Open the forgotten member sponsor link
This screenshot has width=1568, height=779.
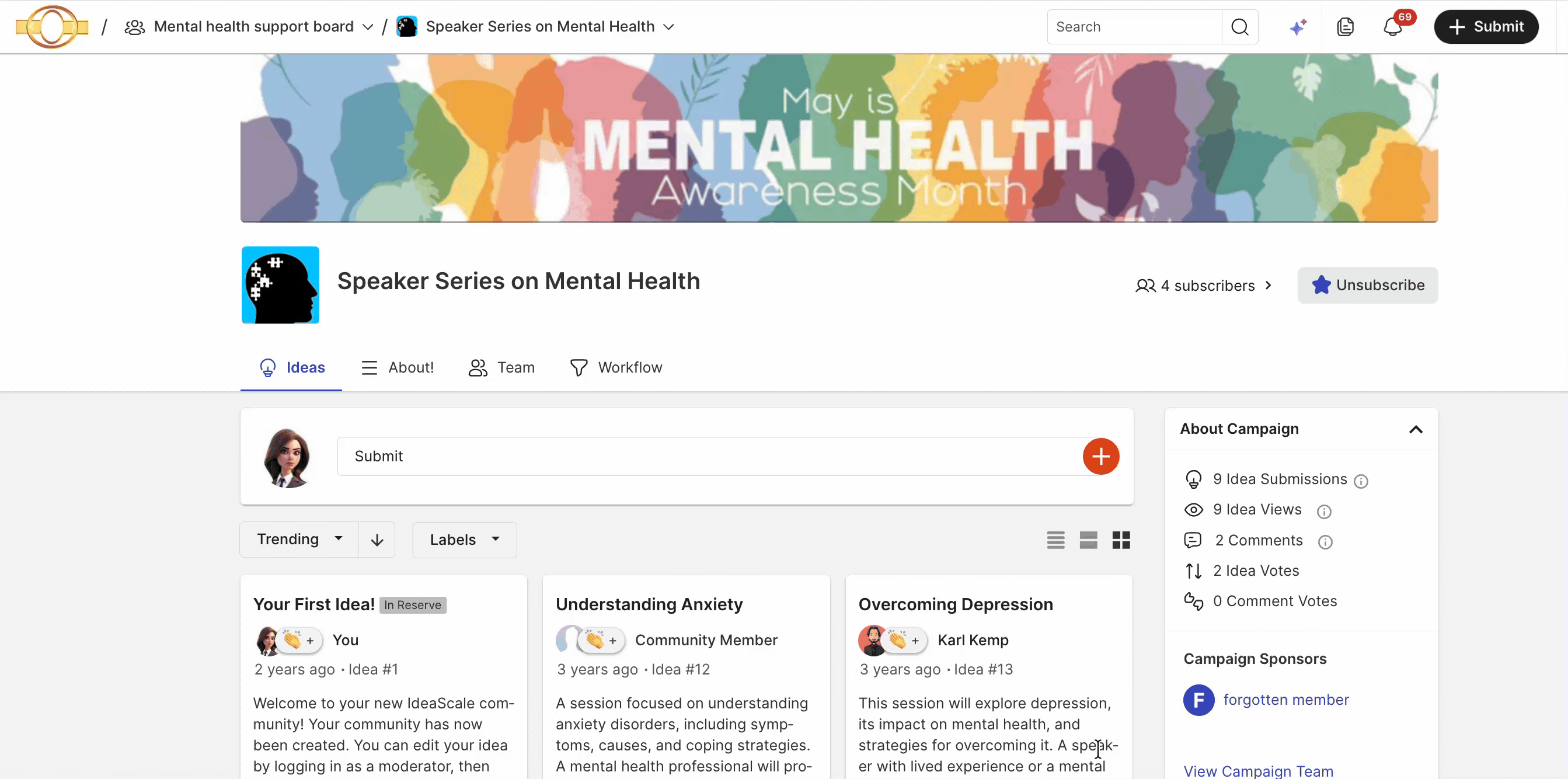1285,700
